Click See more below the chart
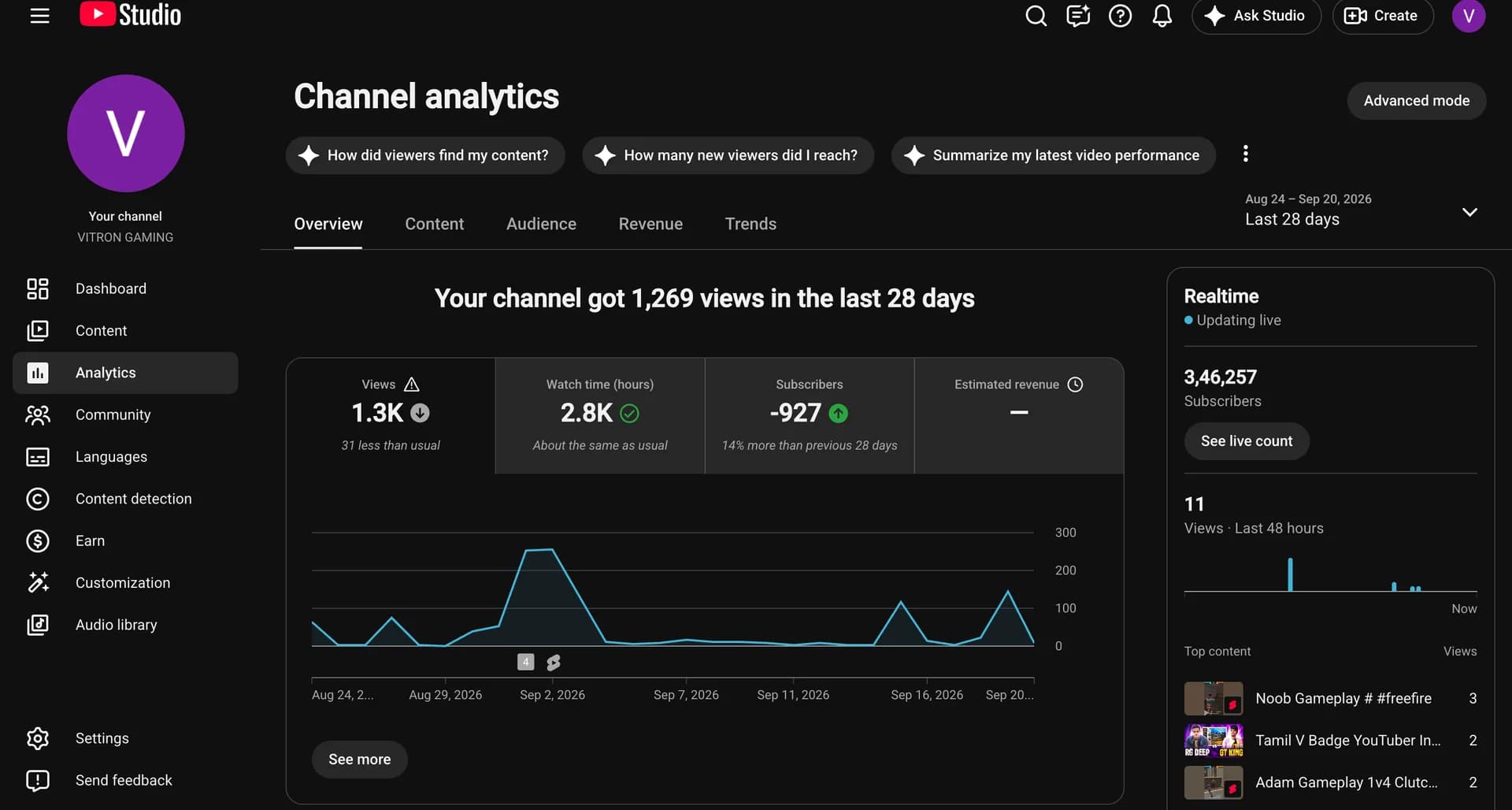The image size is (1512, 810). coord(359,760)
